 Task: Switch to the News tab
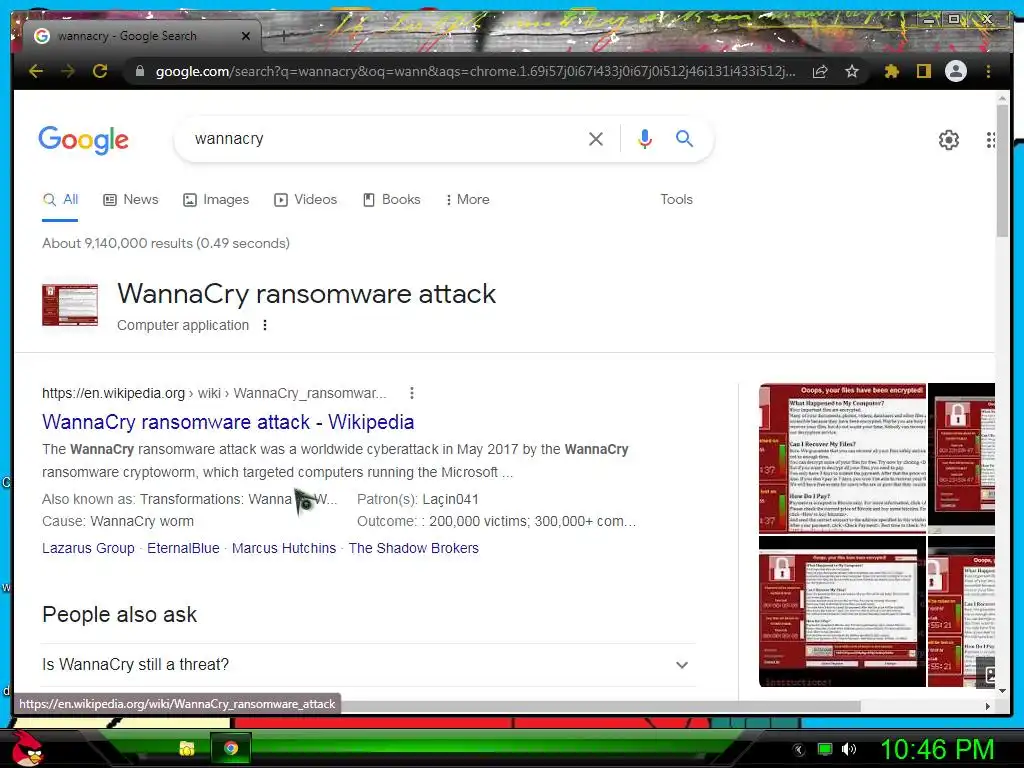coord(131,200)
